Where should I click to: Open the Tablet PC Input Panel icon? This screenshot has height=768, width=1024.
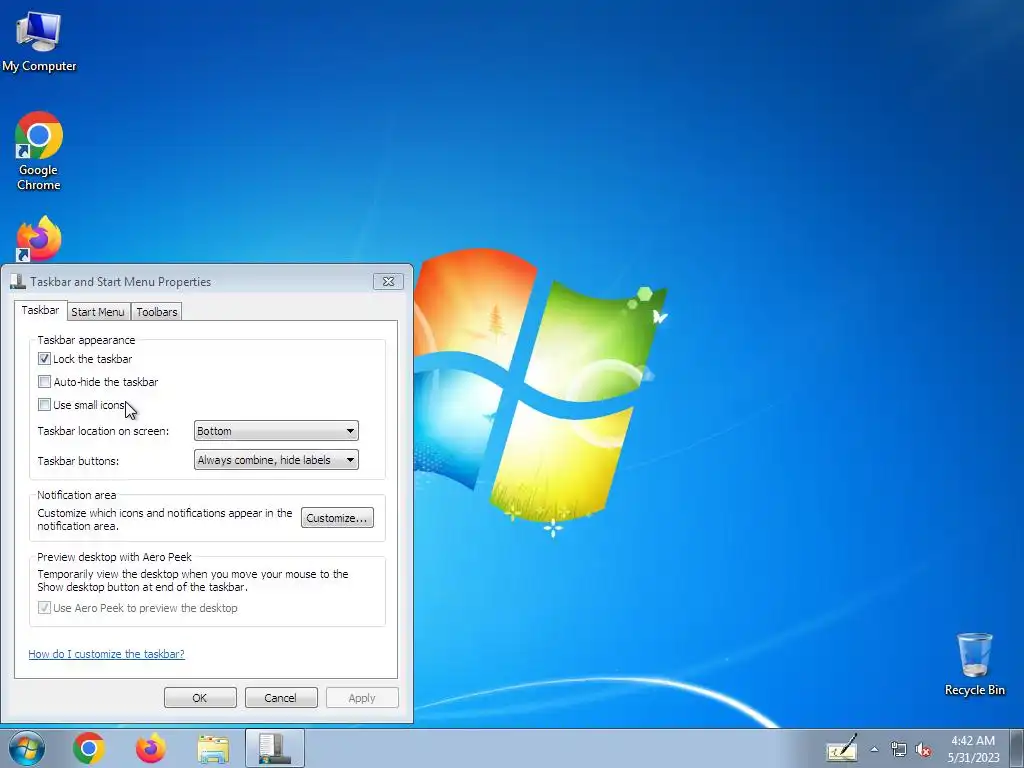841,748
